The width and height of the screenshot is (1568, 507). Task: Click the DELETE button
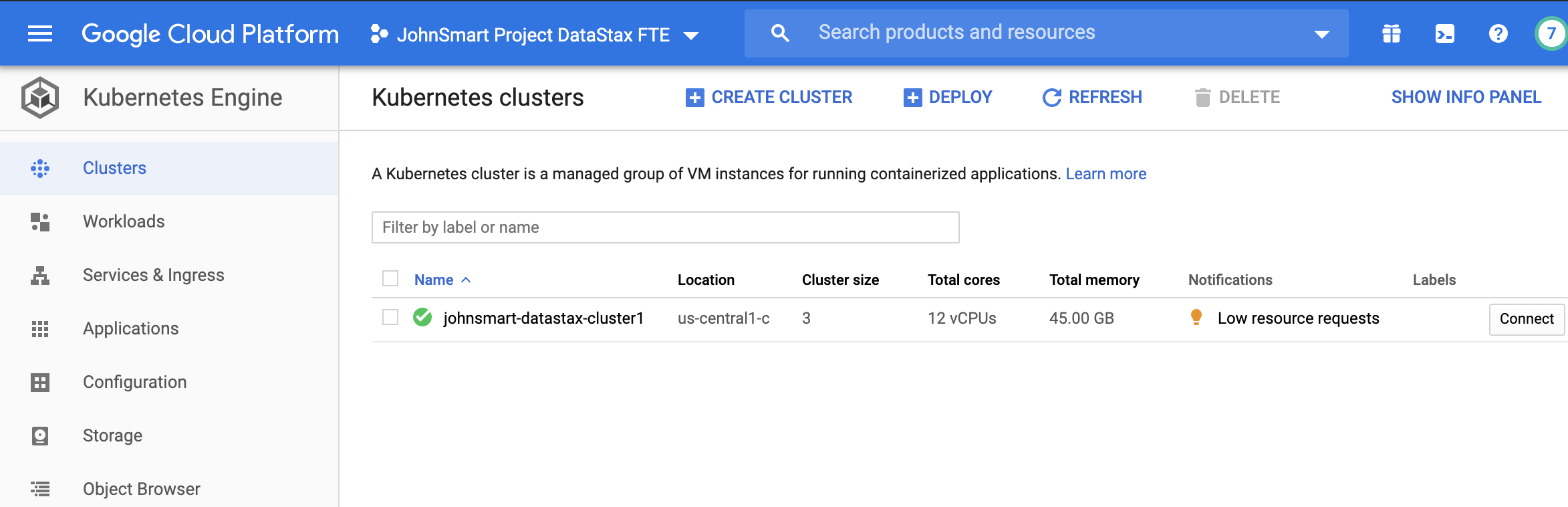(x=1237, y=98)
